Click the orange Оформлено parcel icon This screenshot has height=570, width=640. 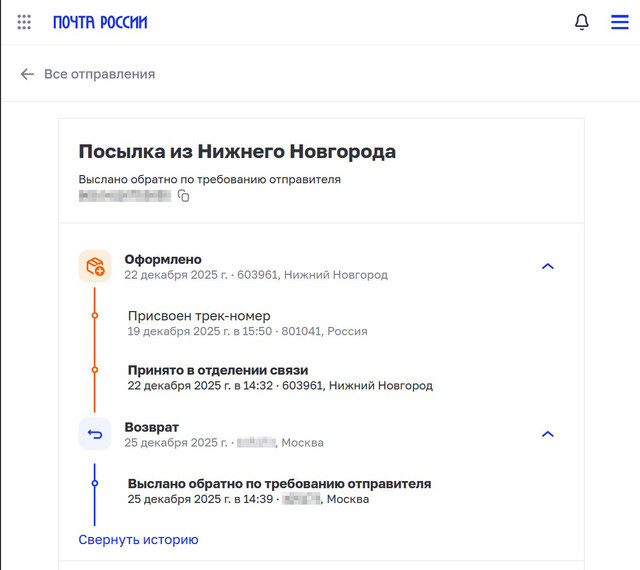coord(95,266)
